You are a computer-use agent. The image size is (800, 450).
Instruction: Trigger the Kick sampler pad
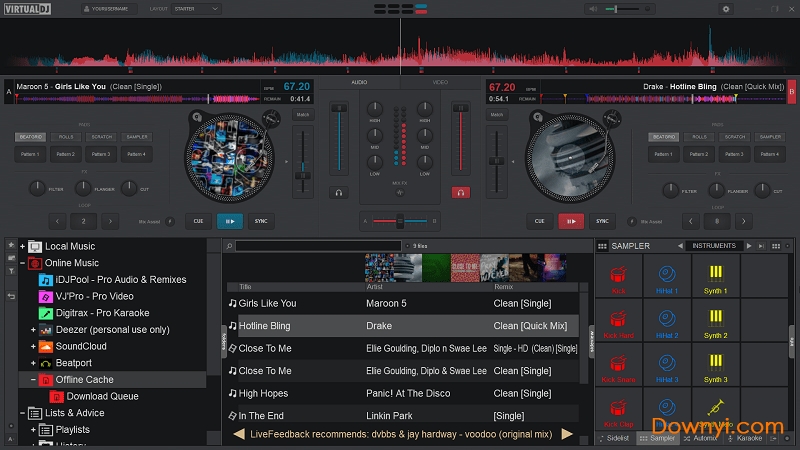[x=618, y=276]
